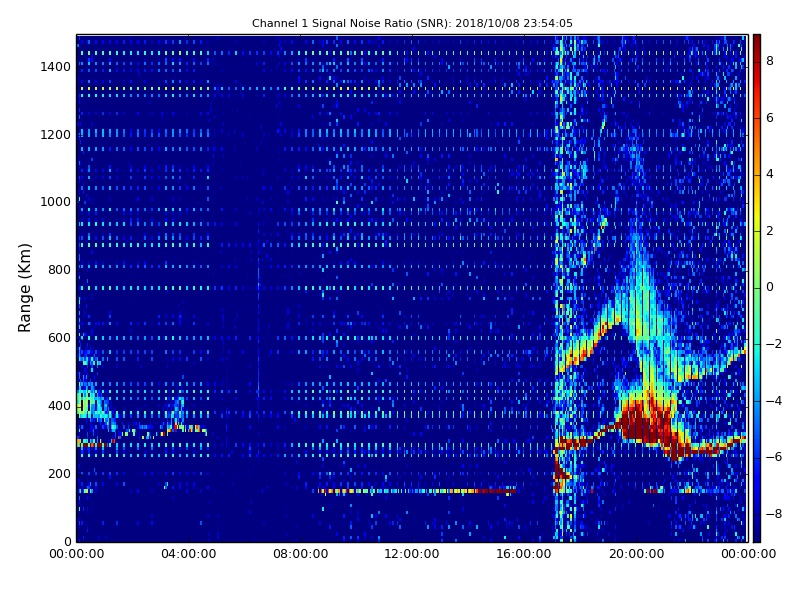Click the green midsection of the colorbar

(x=757, y=288)
